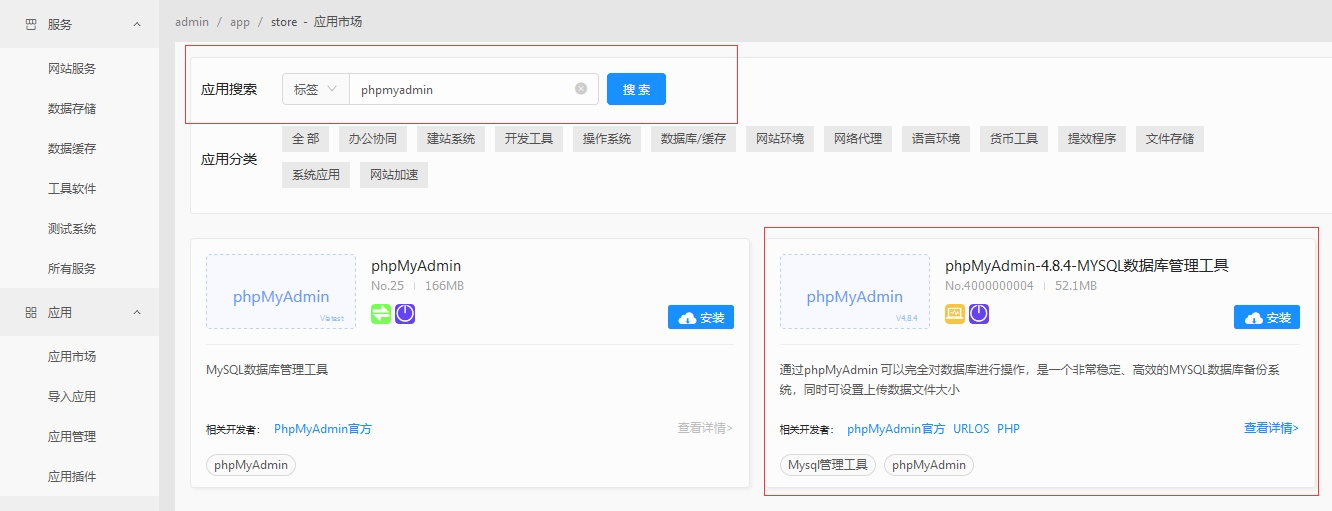Click yellow monitor icon on phpMyAdmin-4.8.4 card
The height and width of the screenshot is (511, 1332).
coord(955,314)
